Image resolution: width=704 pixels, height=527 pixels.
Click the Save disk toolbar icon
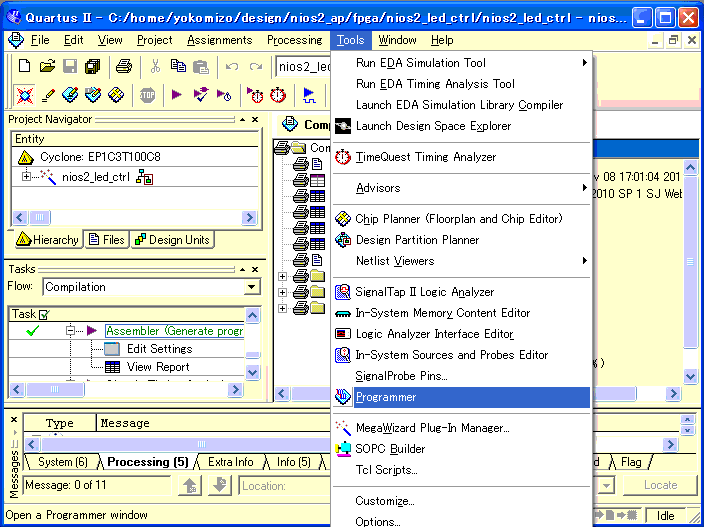pos(70,66)
